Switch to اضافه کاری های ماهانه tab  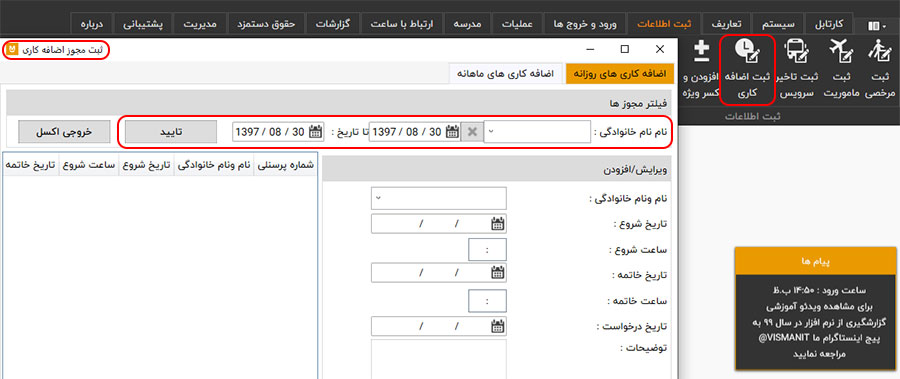505,74
